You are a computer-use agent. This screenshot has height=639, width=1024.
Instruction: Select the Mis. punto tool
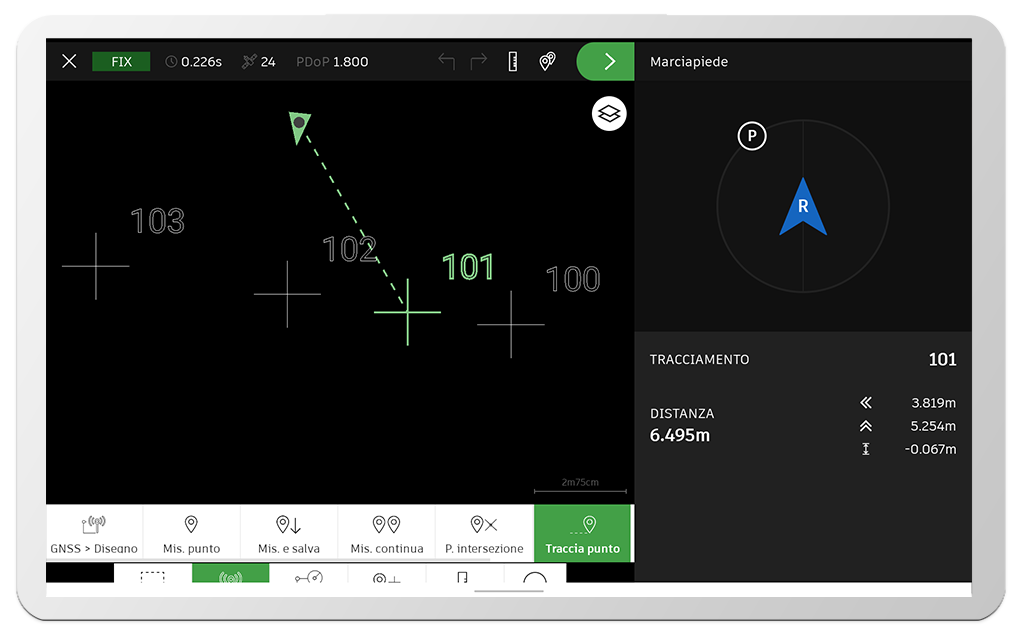click(x=191, y=533)
